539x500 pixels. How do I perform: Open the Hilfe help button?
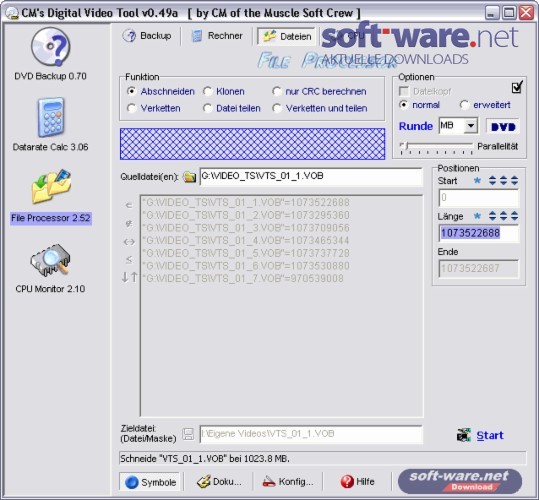click(357, 482)
